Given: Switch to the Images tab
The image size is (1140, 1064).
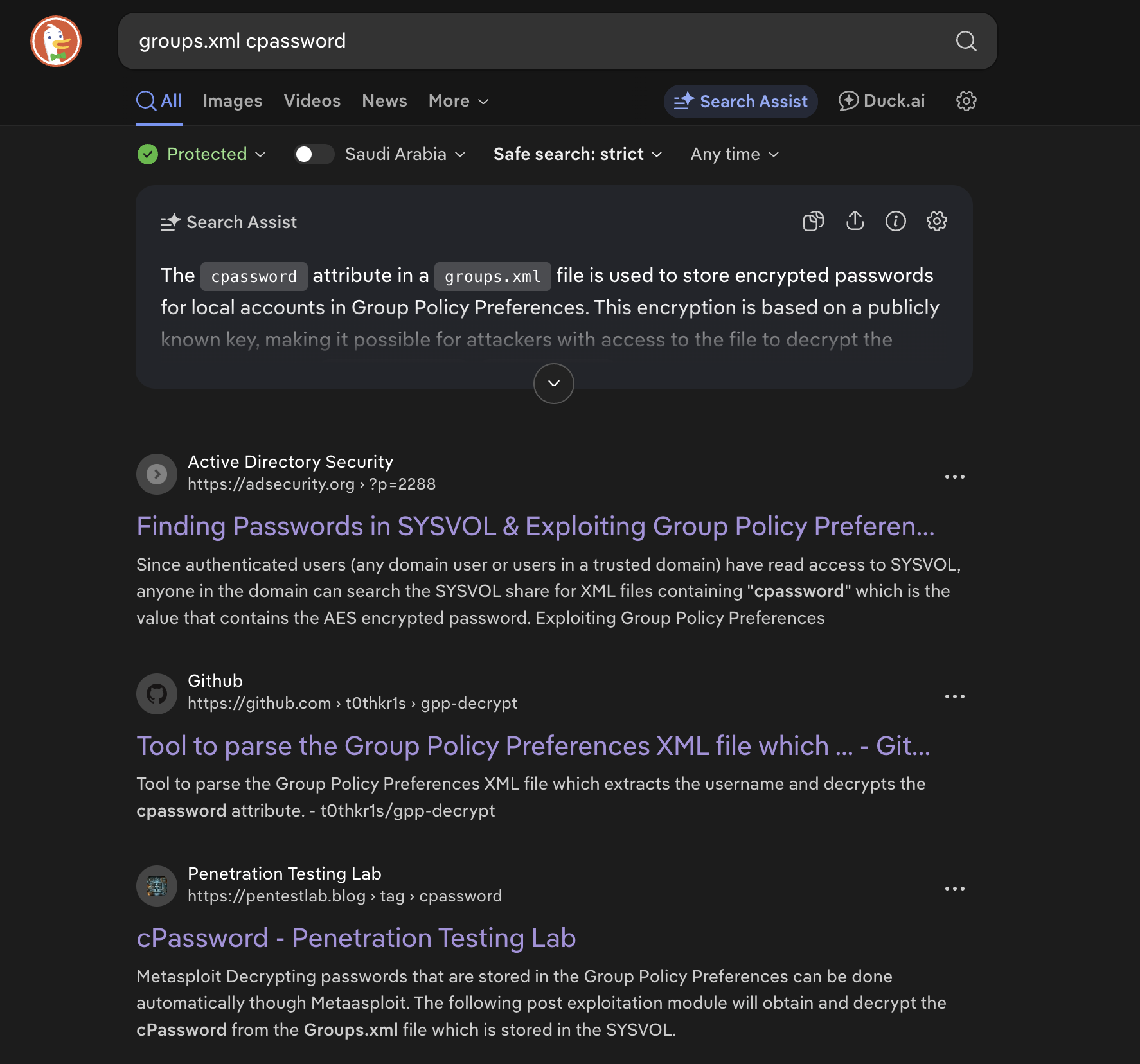Looking at the screenshot, I should pos(232,101).
